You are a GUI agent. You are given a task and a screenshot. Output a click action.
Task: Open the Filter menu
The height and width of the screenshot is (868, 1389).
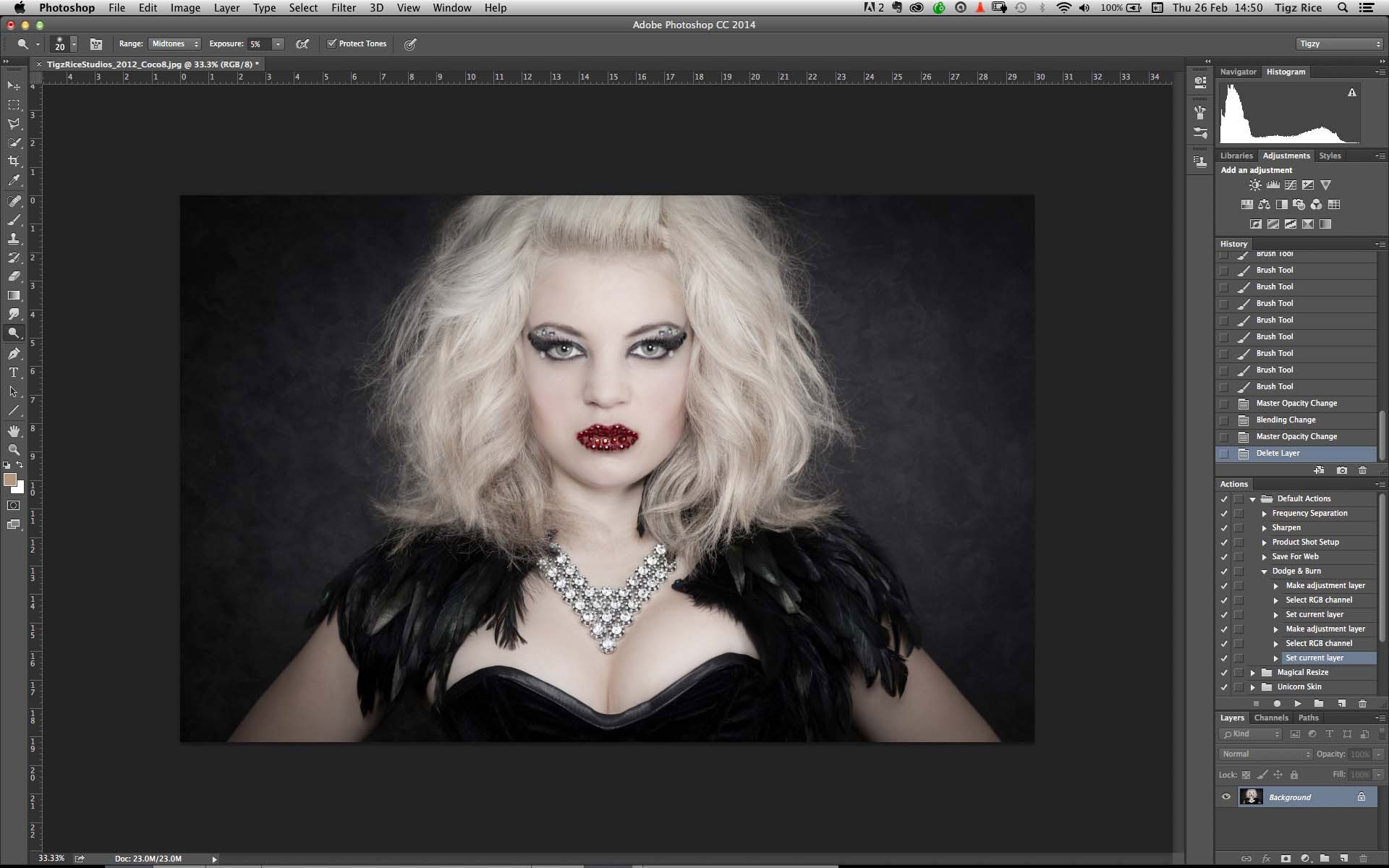click(x=343, y=8)
